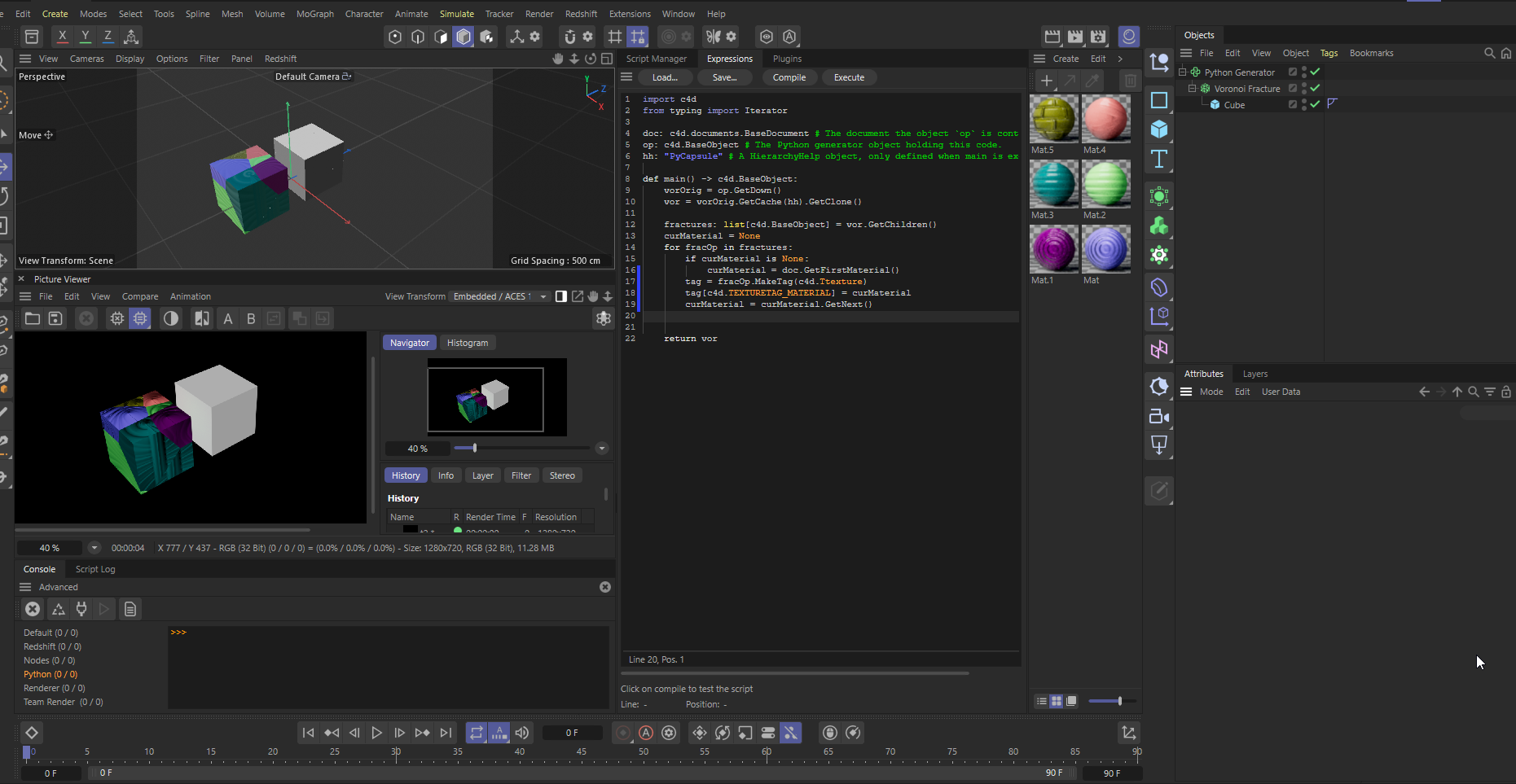Switch to Polygons mode in top toolbar
The height and width of the screenshot is (784, 1516).
click(x=441, y=37)
